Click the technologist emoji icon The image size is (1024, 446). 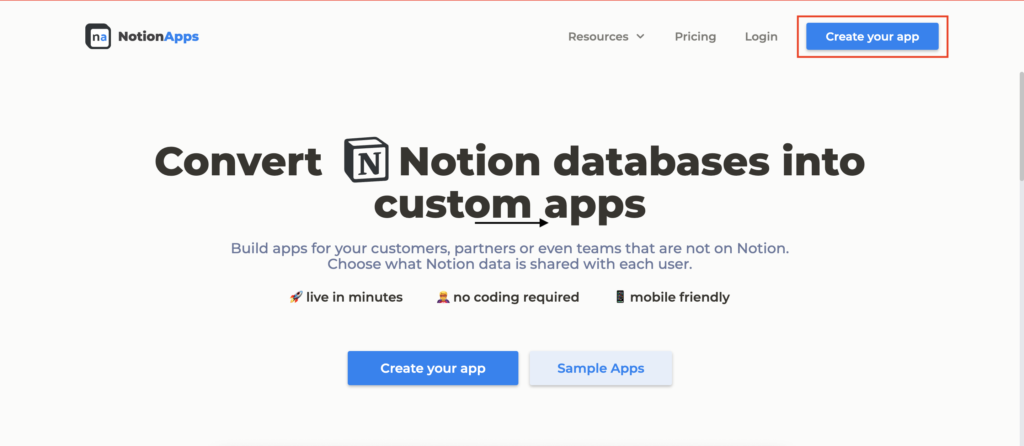coord(442,297)
